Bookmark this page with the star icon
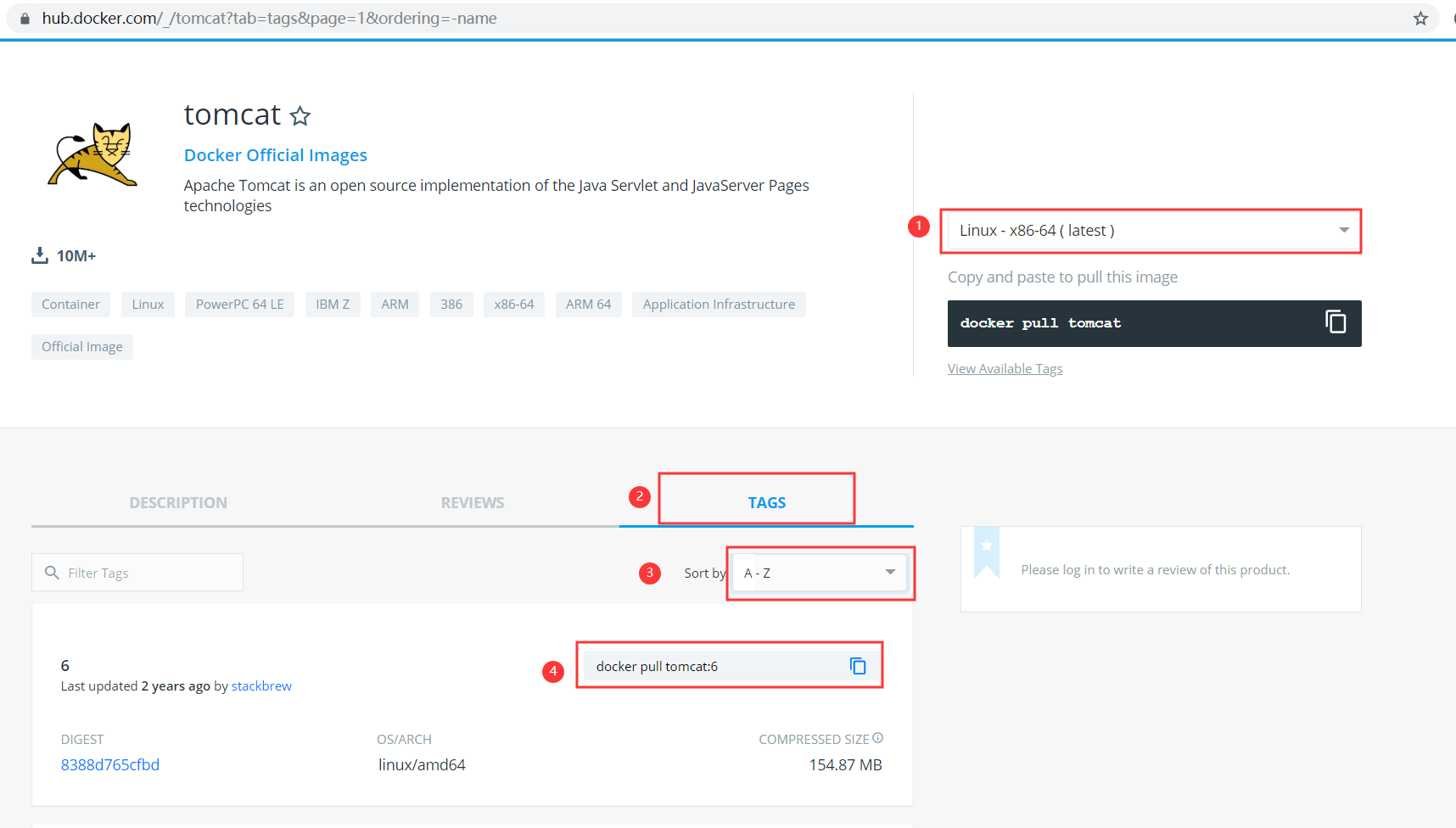The image size is (1456, 828). tap(1420, 19)
